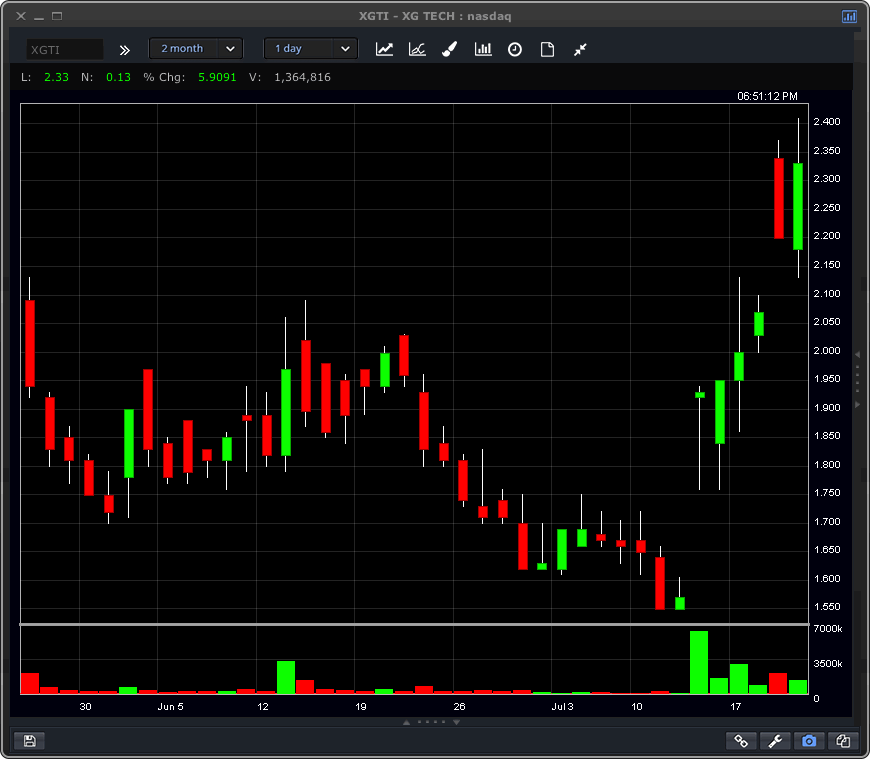Click the link windows chain icon
Viewport: 870px width, 759px height.
(x=742, y=741)
